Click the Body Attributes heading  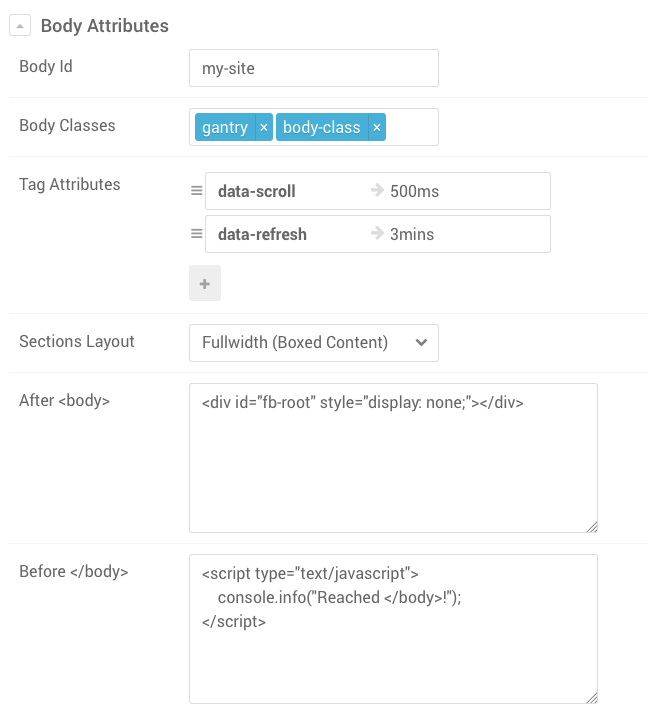[x=104, y=26]
